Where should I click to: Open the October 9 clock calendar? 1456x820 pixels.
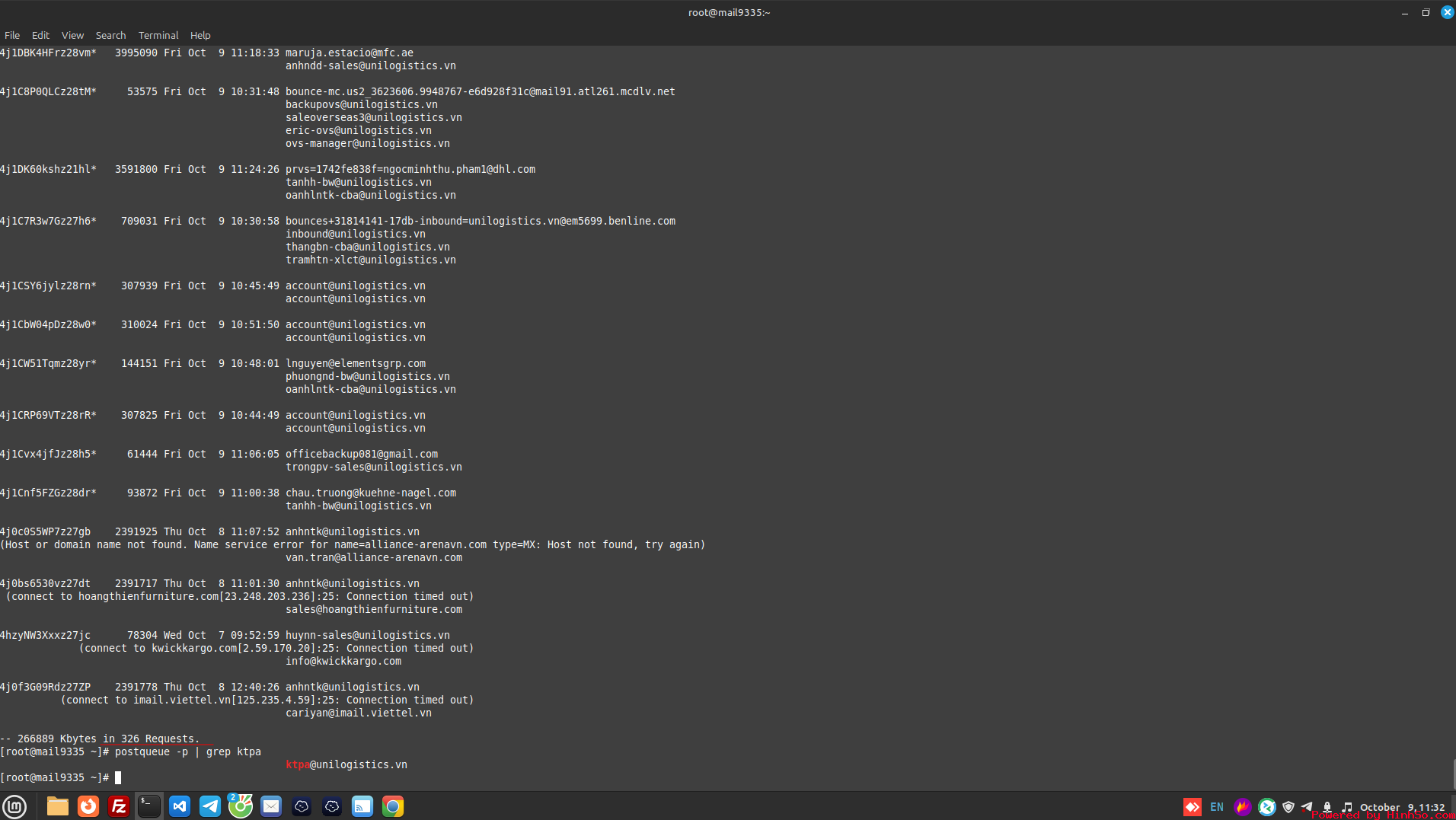(1402, 807)
